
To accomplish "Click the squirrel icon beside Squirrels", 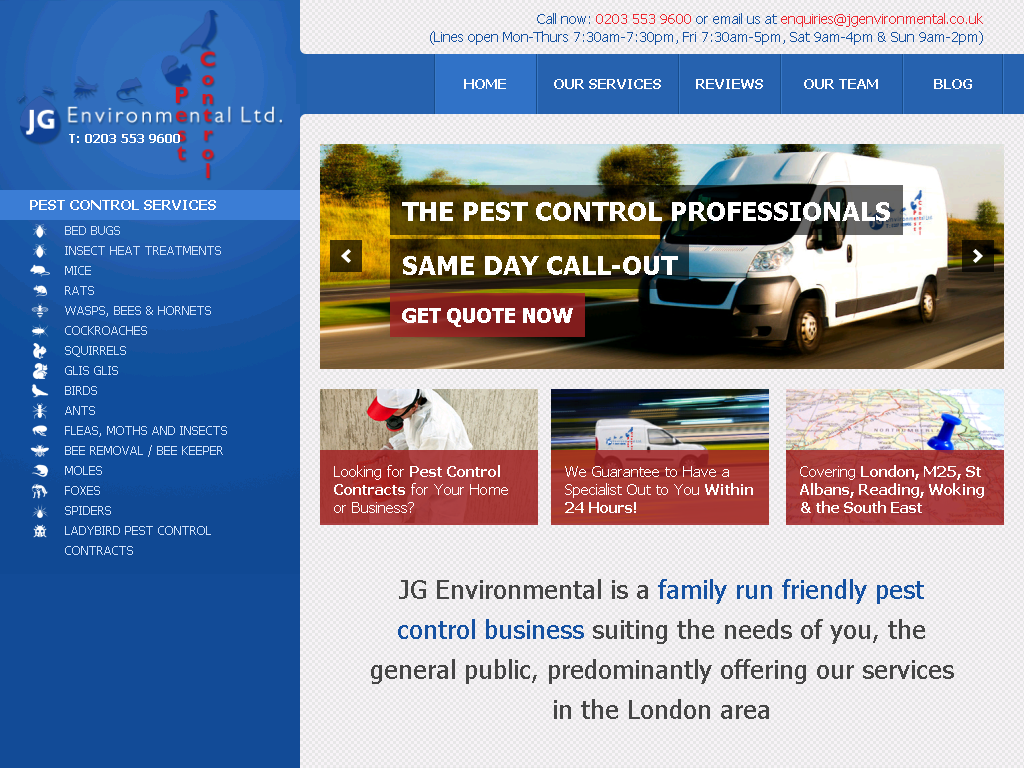I will pos(40,351).
